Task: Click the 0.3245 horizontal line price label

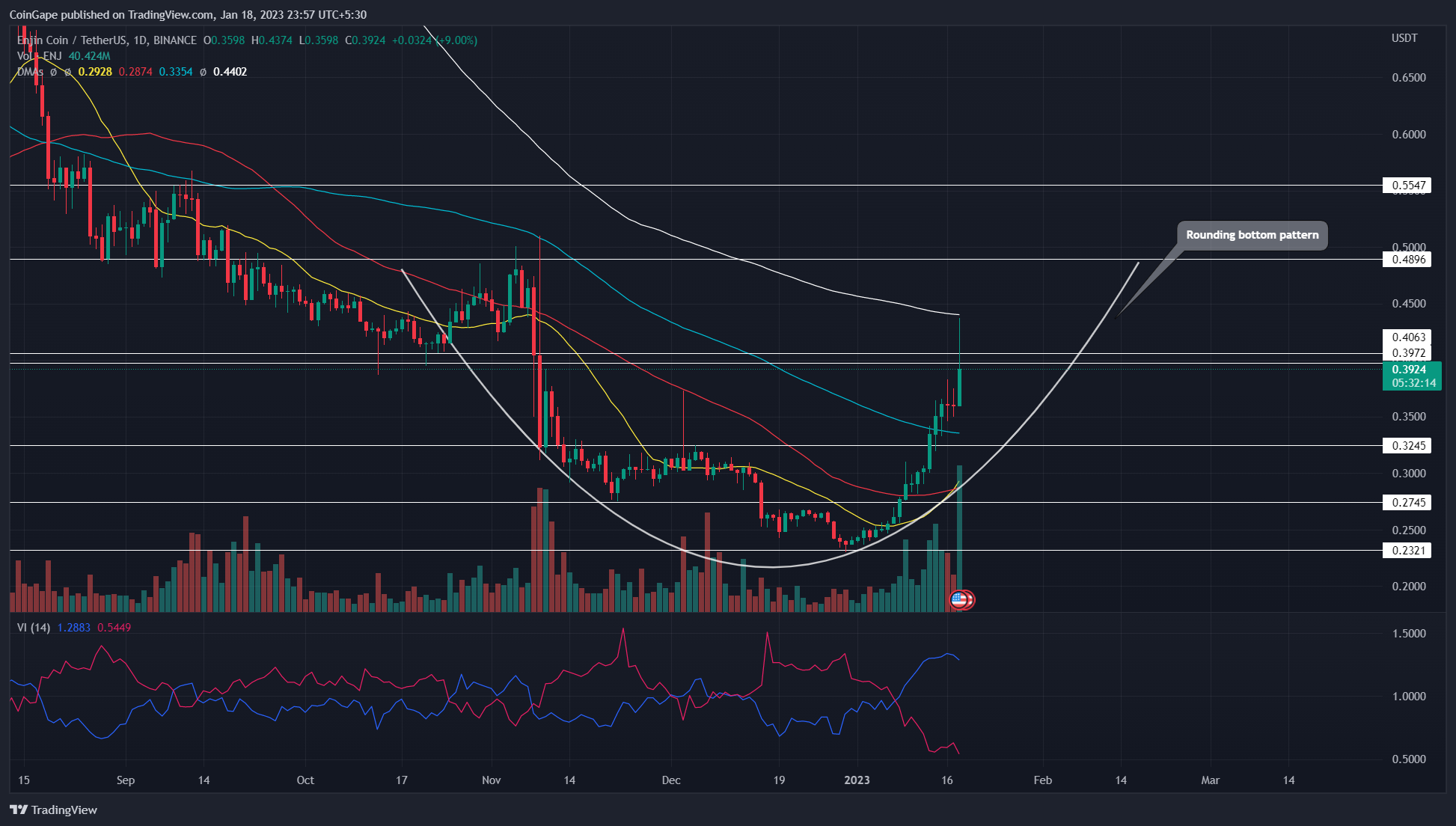Action: (x=1407, y=445)
